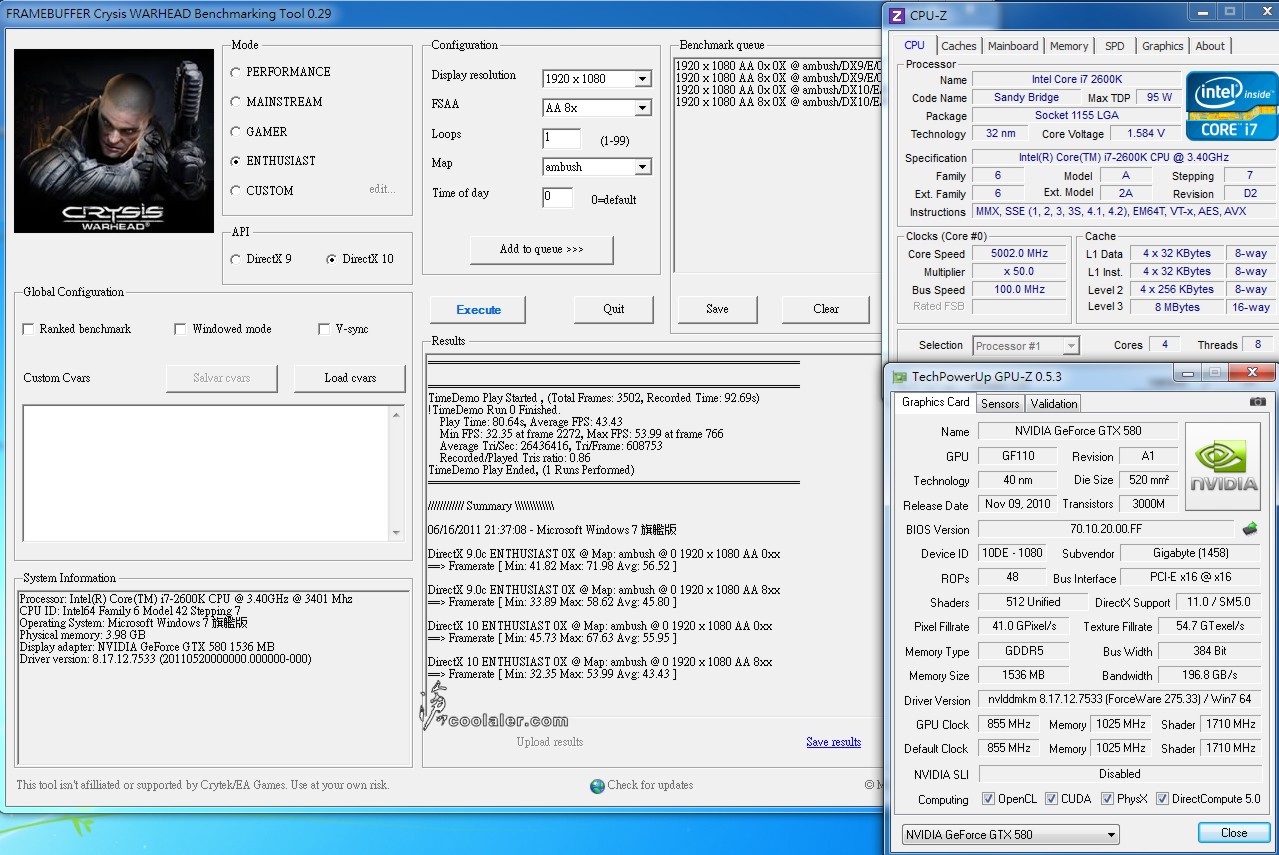Open the Display resolution dropdown

coord(597,79)
